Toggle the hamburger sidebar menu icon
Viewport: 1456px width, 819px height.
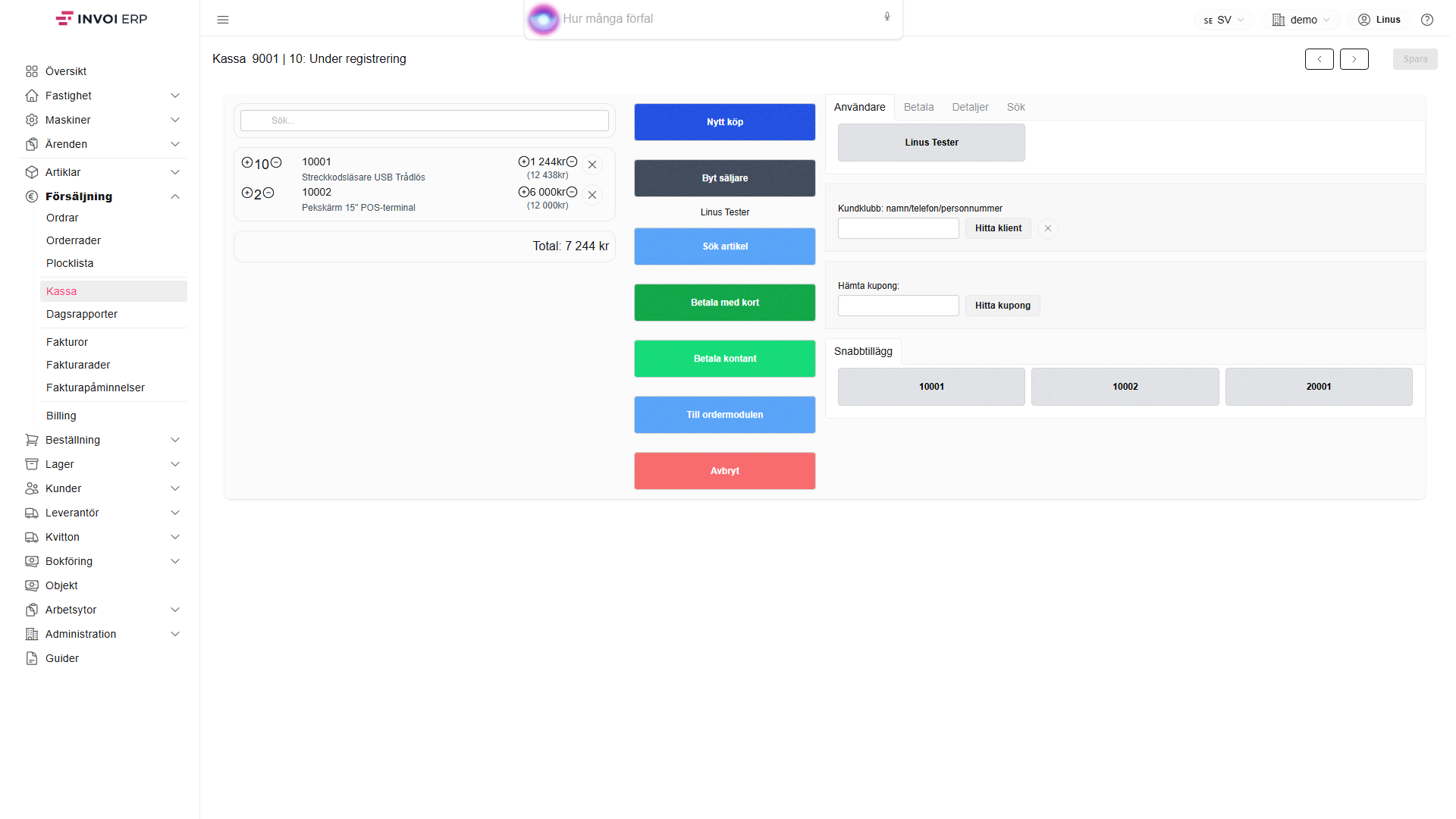223,20
